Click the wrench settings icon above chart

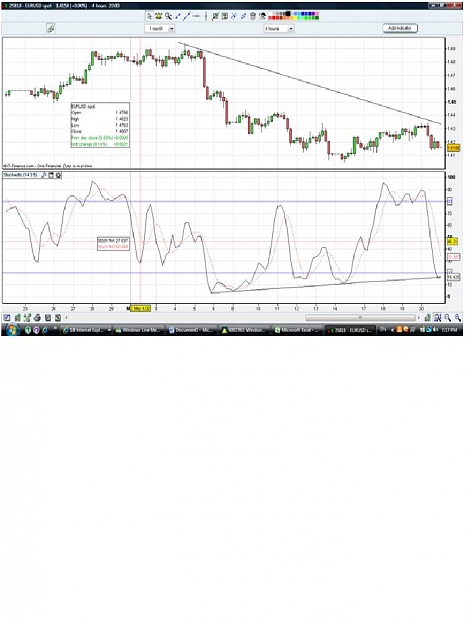[51, 28]
